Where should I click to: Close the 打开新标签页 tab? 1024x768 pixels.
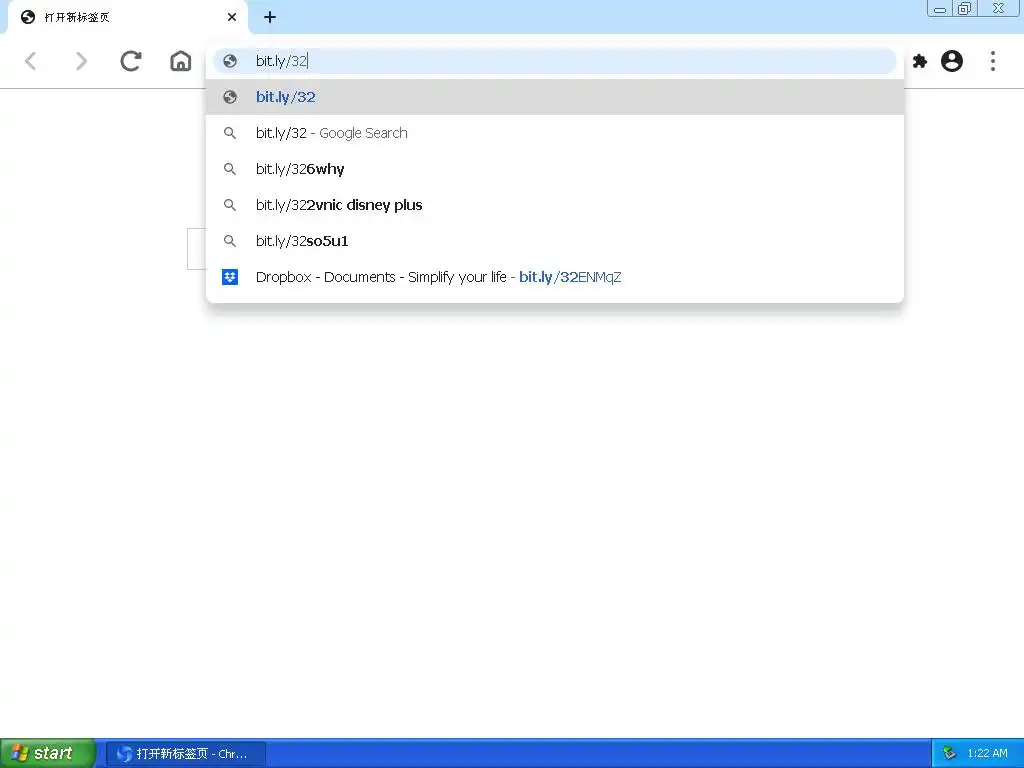pyautogui.click(x=232, y=18)
